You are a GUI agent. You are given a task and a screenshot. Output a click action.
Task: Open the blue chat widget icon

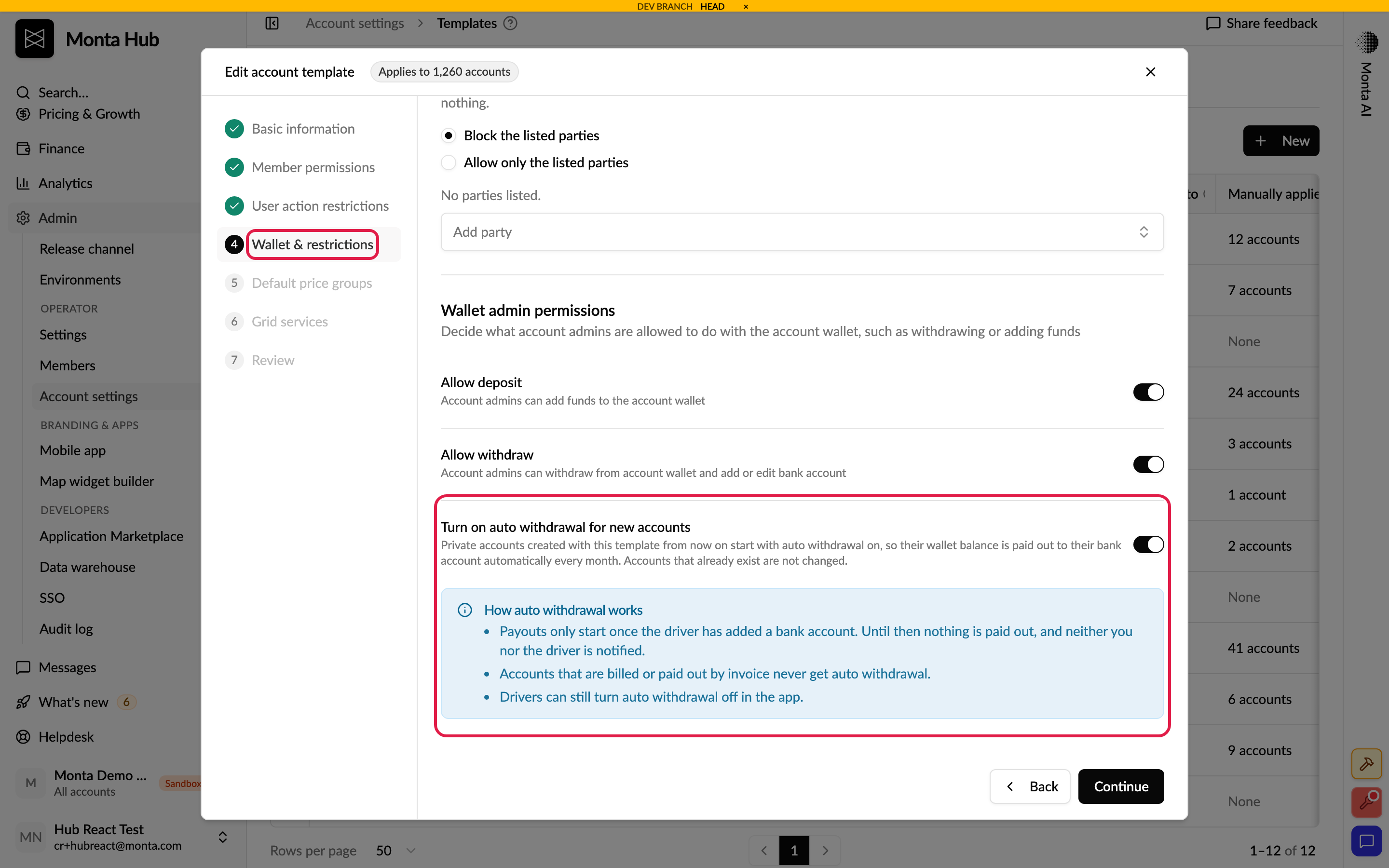1366,841
